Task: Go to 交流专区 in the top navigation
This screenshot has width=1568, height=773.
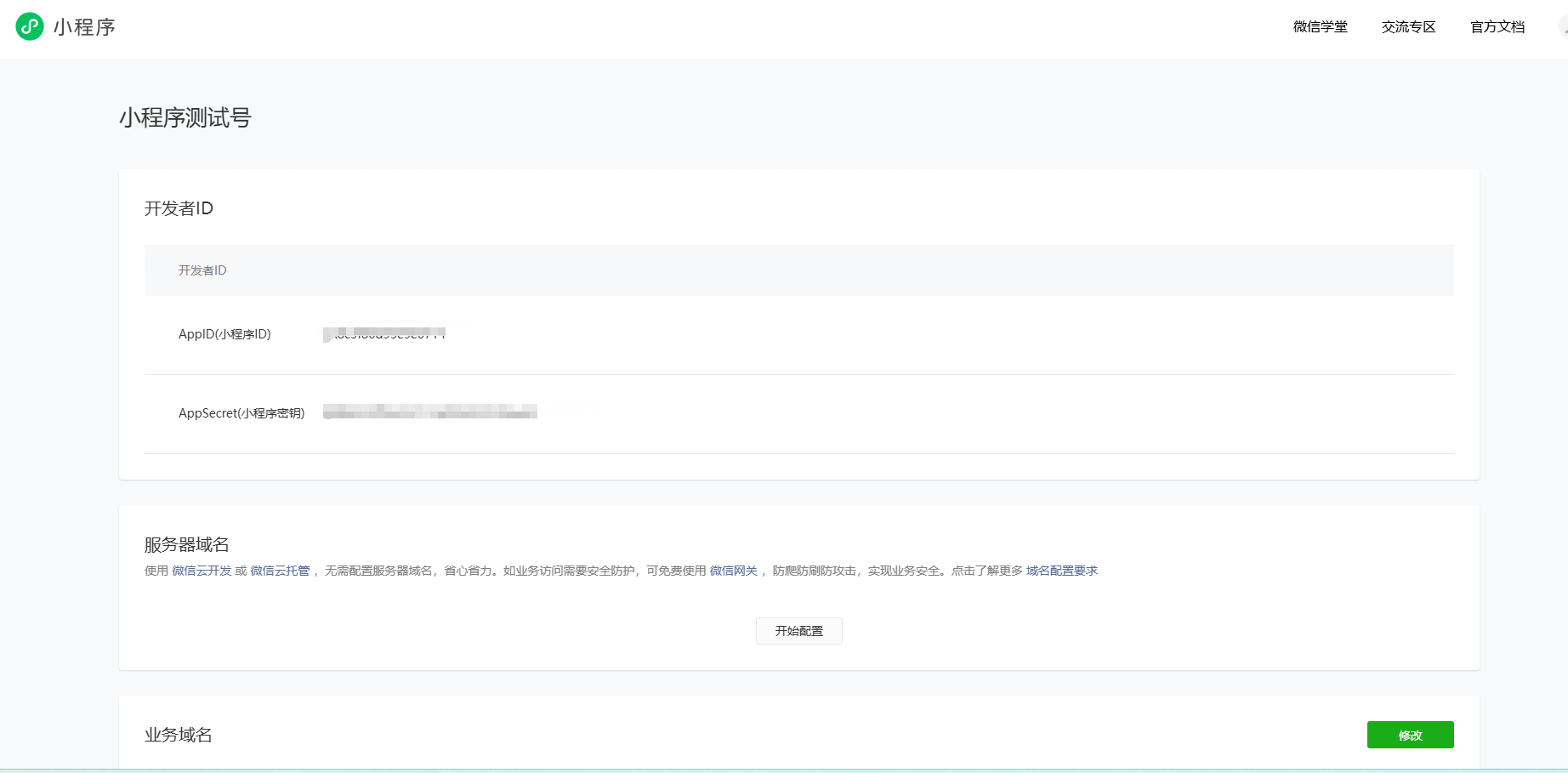Action: tap(1408, 27)
